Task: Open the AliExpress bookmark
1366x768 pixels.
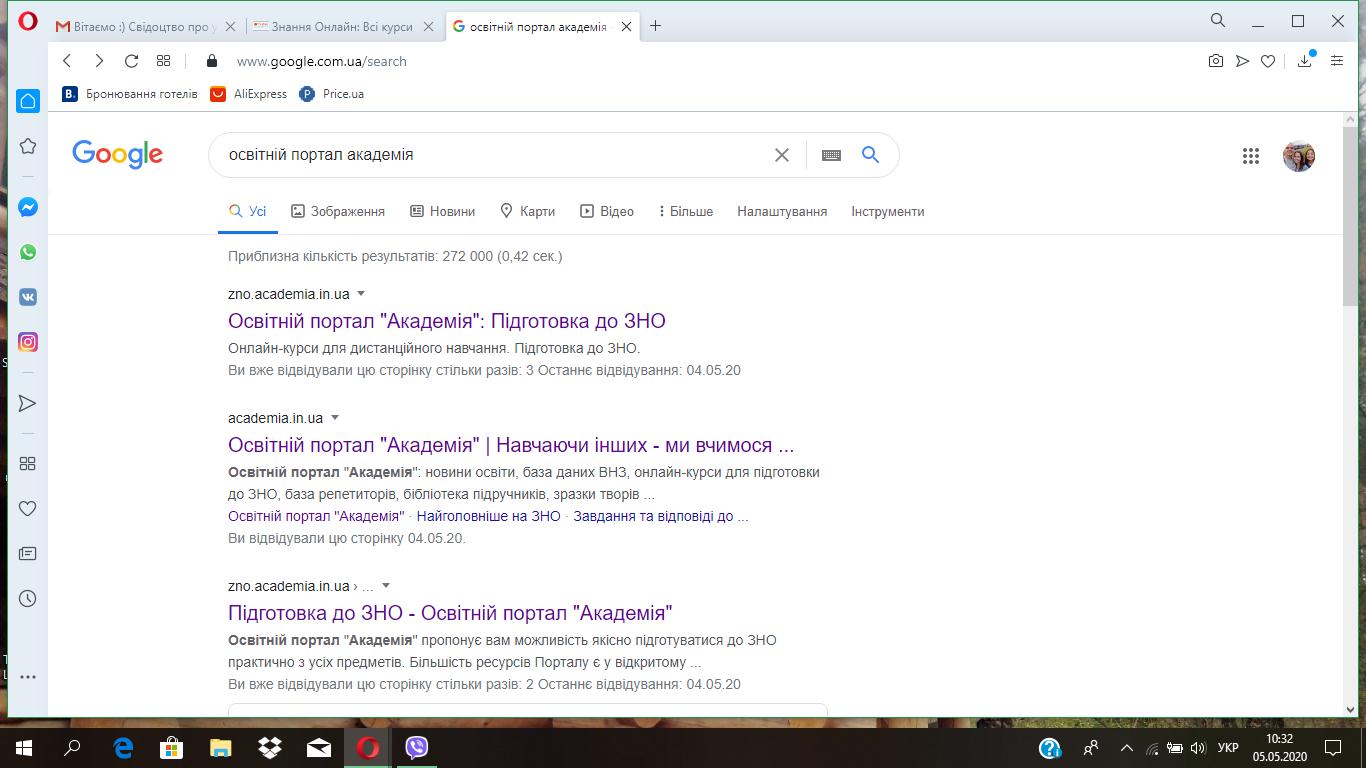Action: tap(249, 94)
